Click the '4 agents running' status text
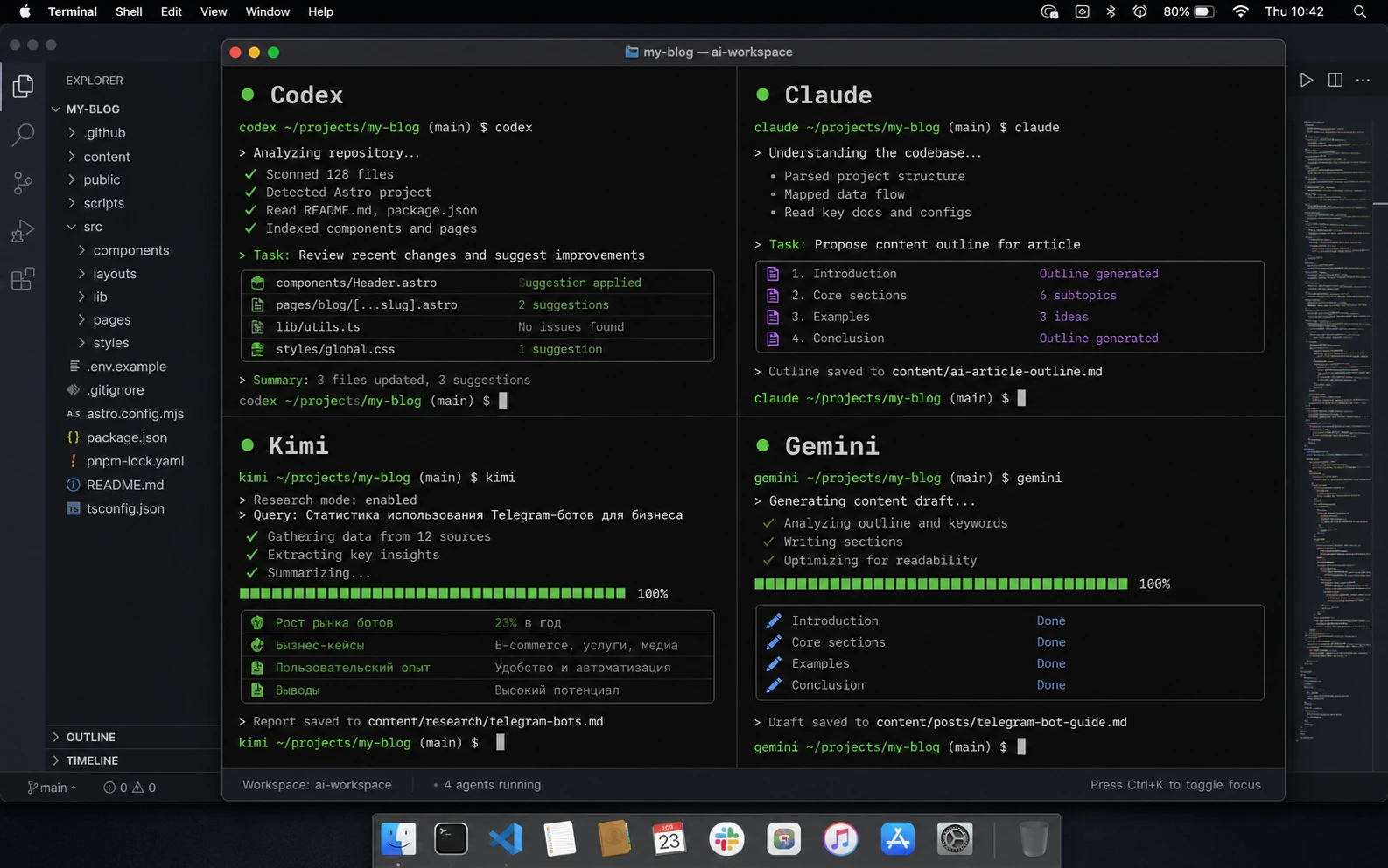 (x=492, y=785)
